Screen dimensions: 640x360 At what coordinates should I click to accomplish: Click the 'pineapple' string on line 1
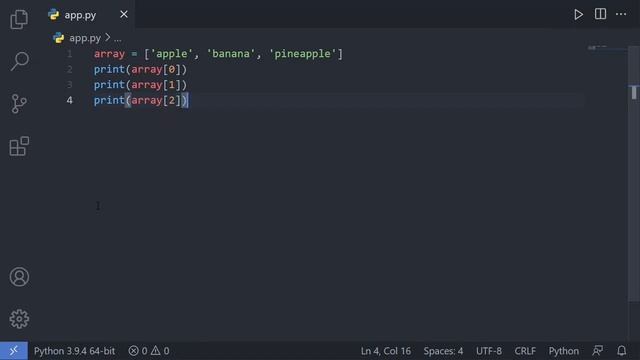(x=302, y=54)
